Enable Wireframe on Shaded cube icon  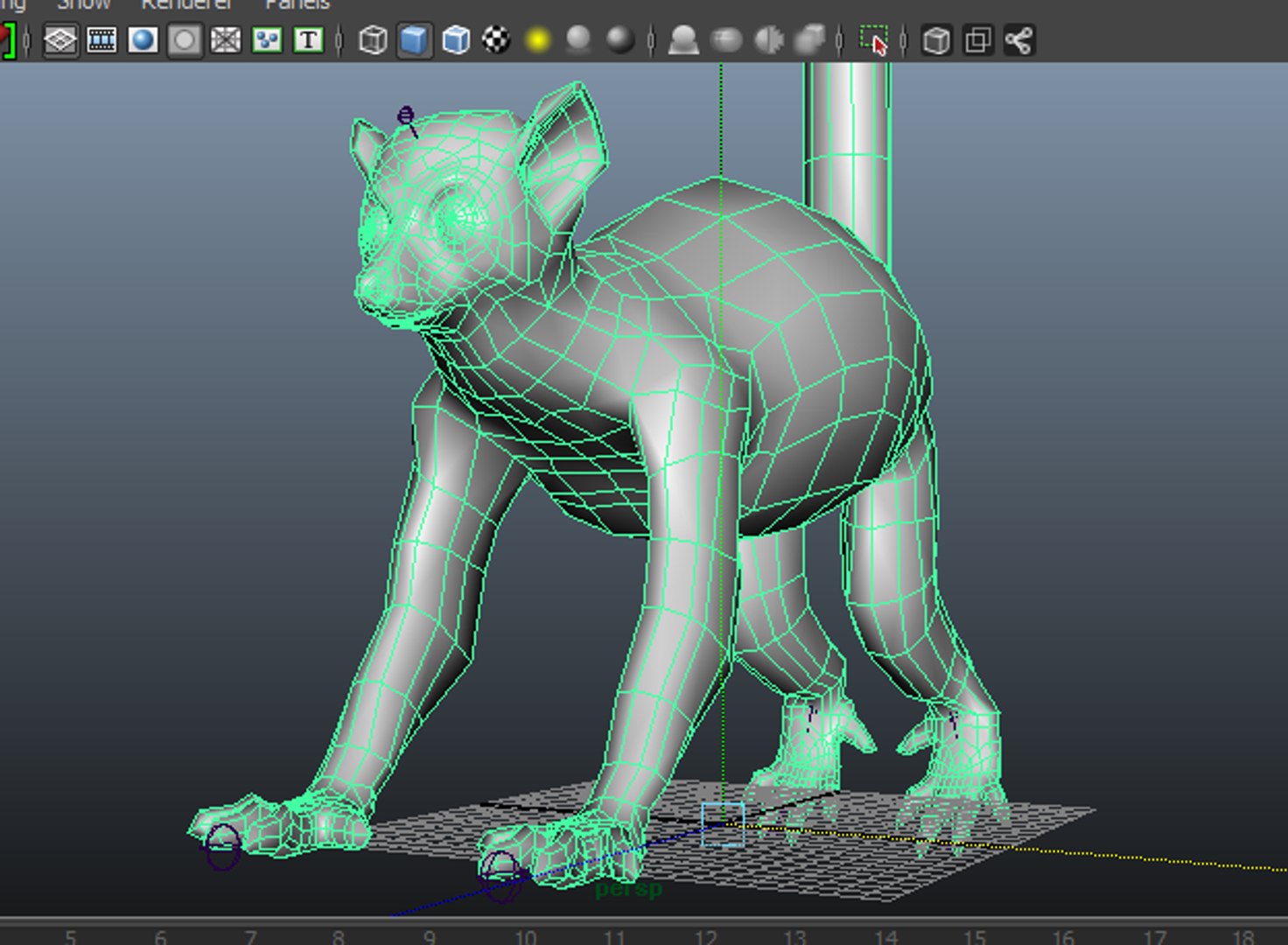click(x=456, y=40)
